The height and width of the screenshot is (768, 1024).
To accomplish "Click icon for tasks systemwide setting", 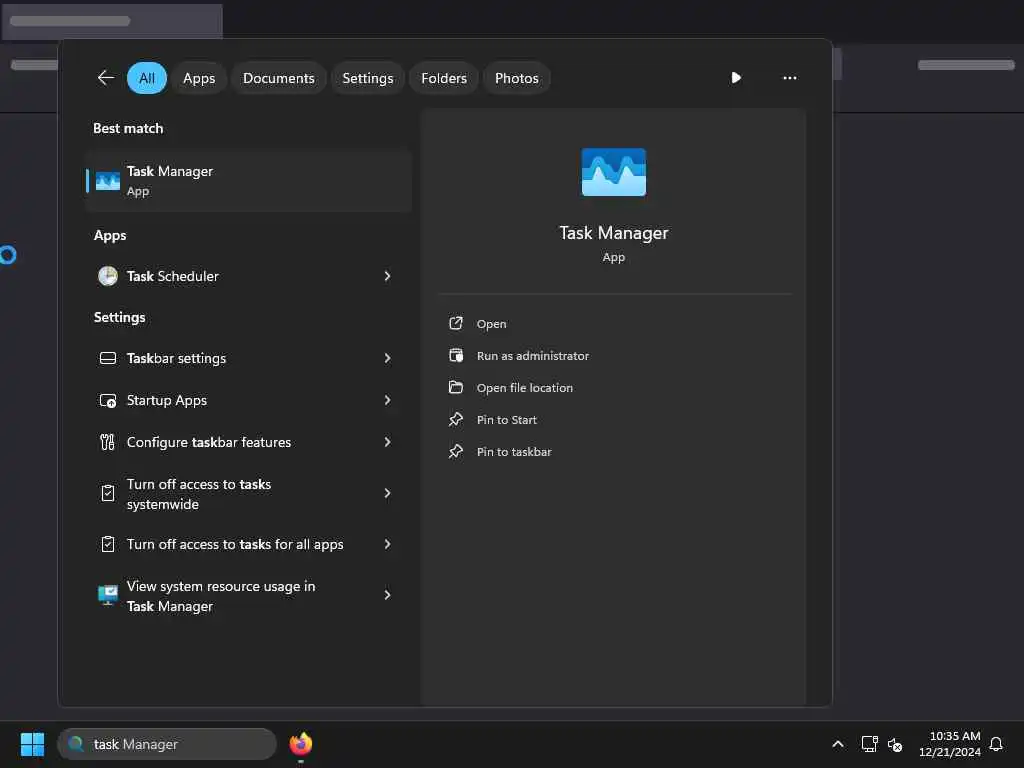I will [108, 493].
